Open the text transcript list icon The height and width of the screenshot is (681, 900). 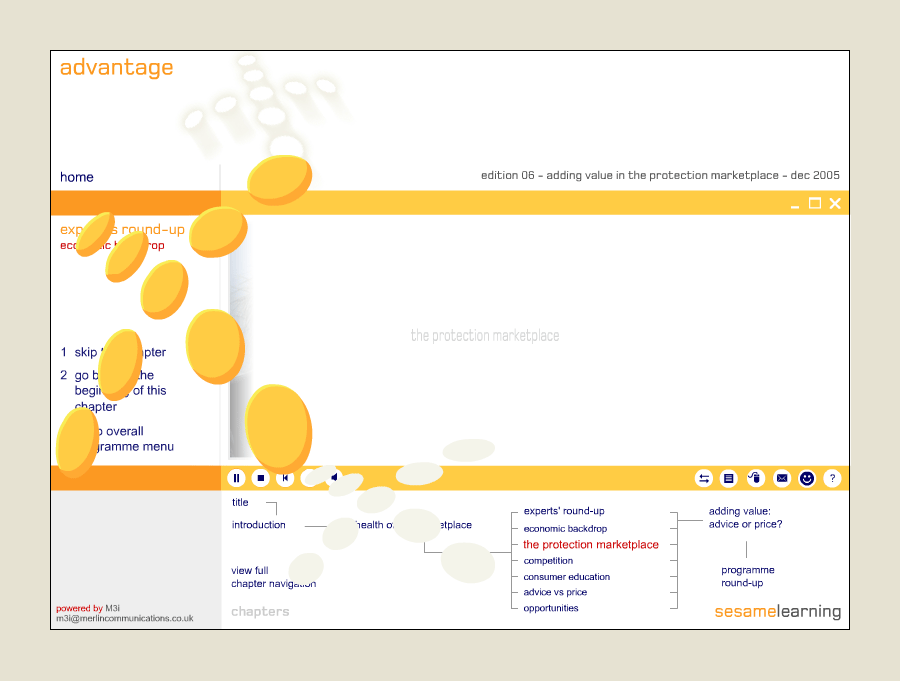pos(728,478)
